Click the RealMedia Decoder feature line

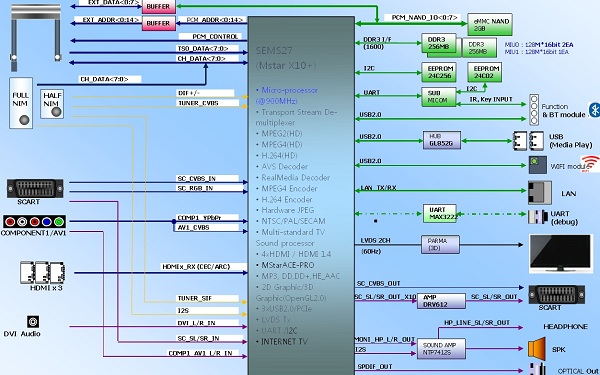pyautogui.click(x=293, y=178)
